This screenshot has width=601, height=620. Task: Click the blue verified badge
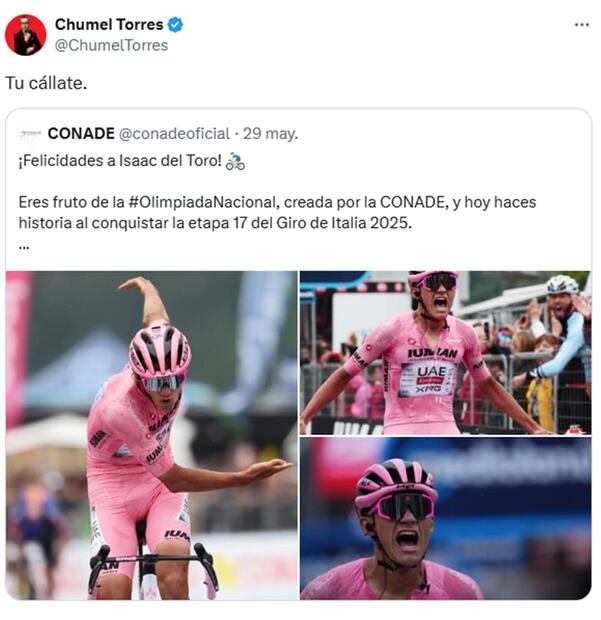[176, 24]
